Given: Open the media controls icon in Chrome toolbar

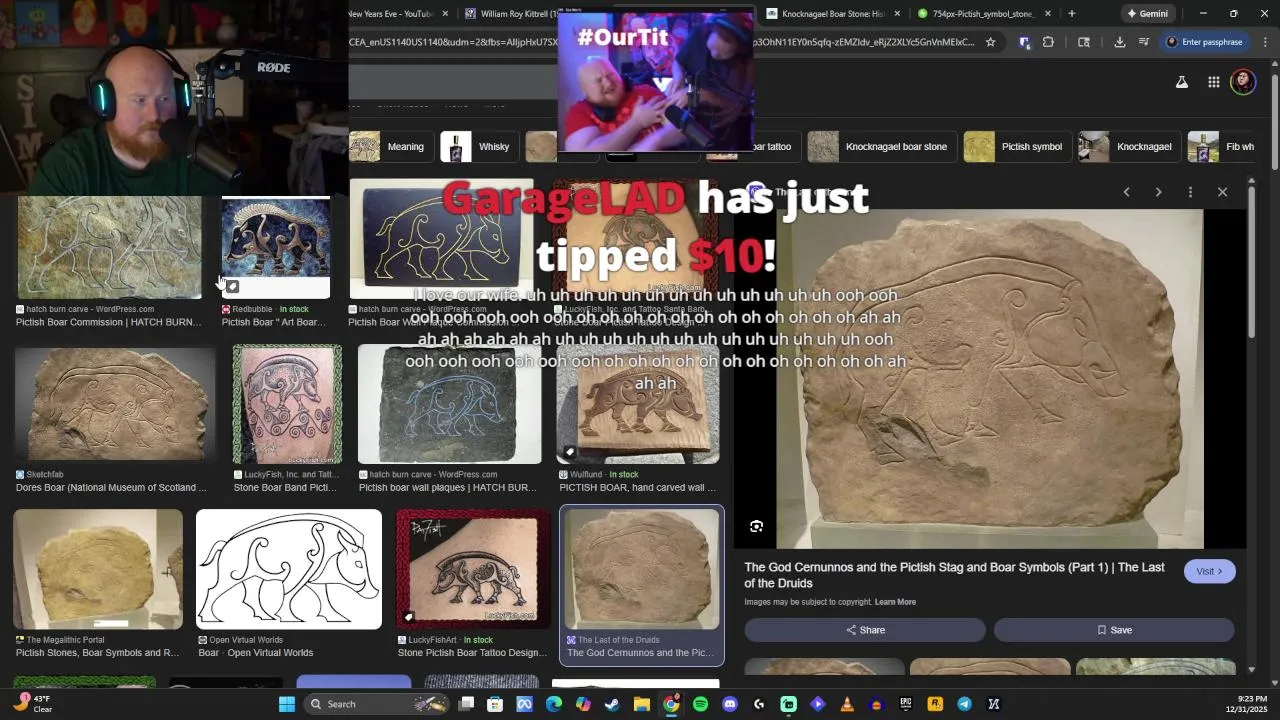Looking at the screenshot, I should click(1144, 42).
